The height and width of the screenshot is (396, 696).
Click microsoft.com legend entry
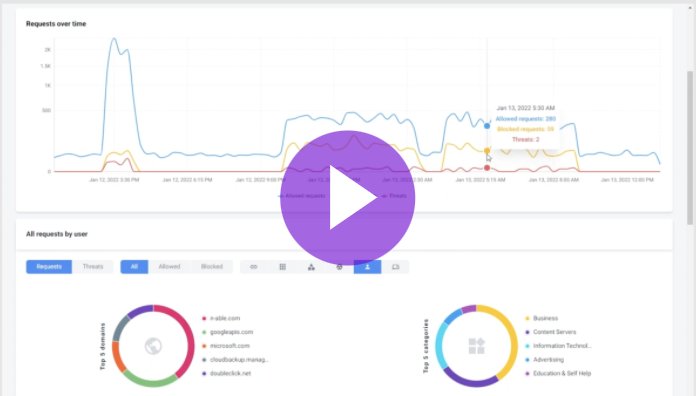click(x=226, y=346)
